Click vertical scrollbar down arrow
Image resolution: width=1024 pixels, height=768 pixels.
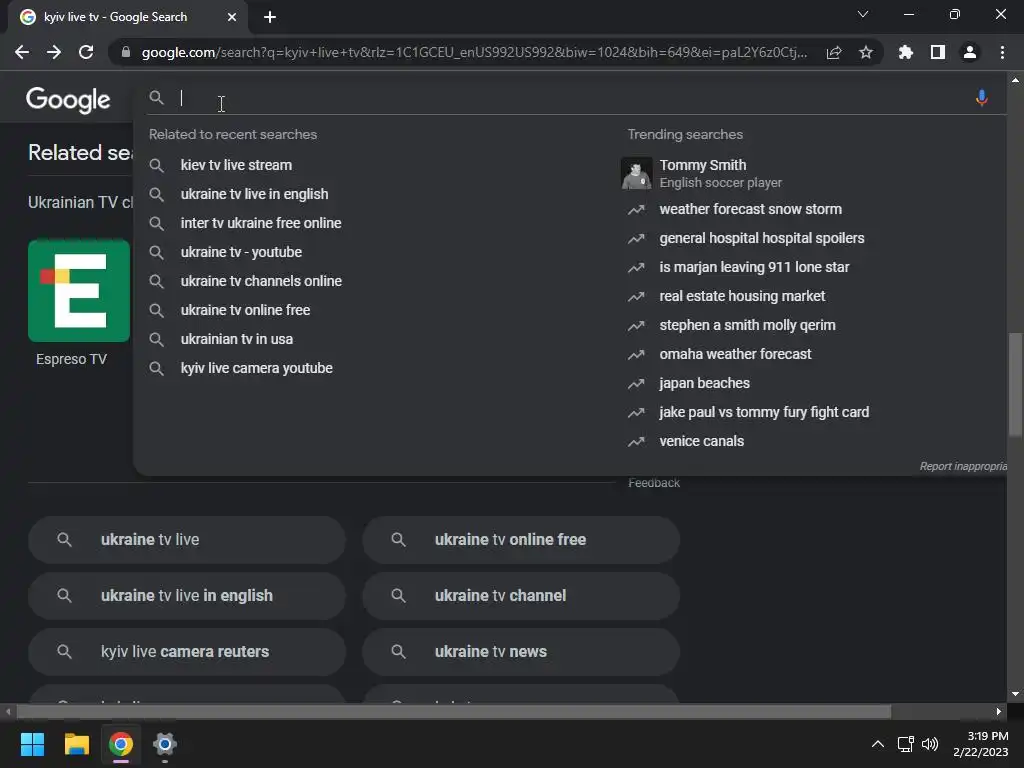pos(1015,694)
